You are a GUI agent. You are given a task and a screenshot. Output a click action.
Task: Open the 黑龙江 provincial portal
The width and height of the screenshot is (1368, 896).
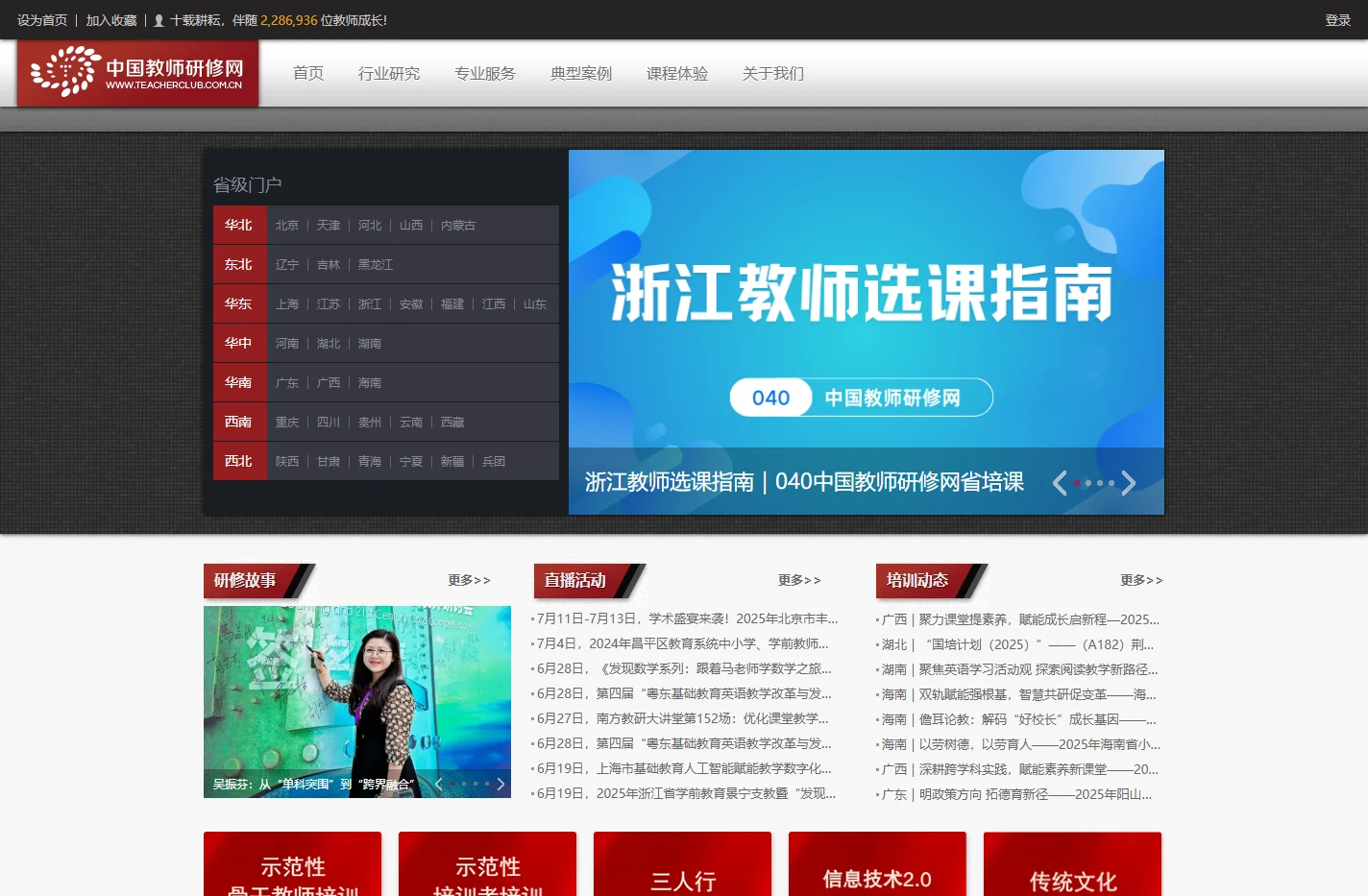(x=376, y=264)
